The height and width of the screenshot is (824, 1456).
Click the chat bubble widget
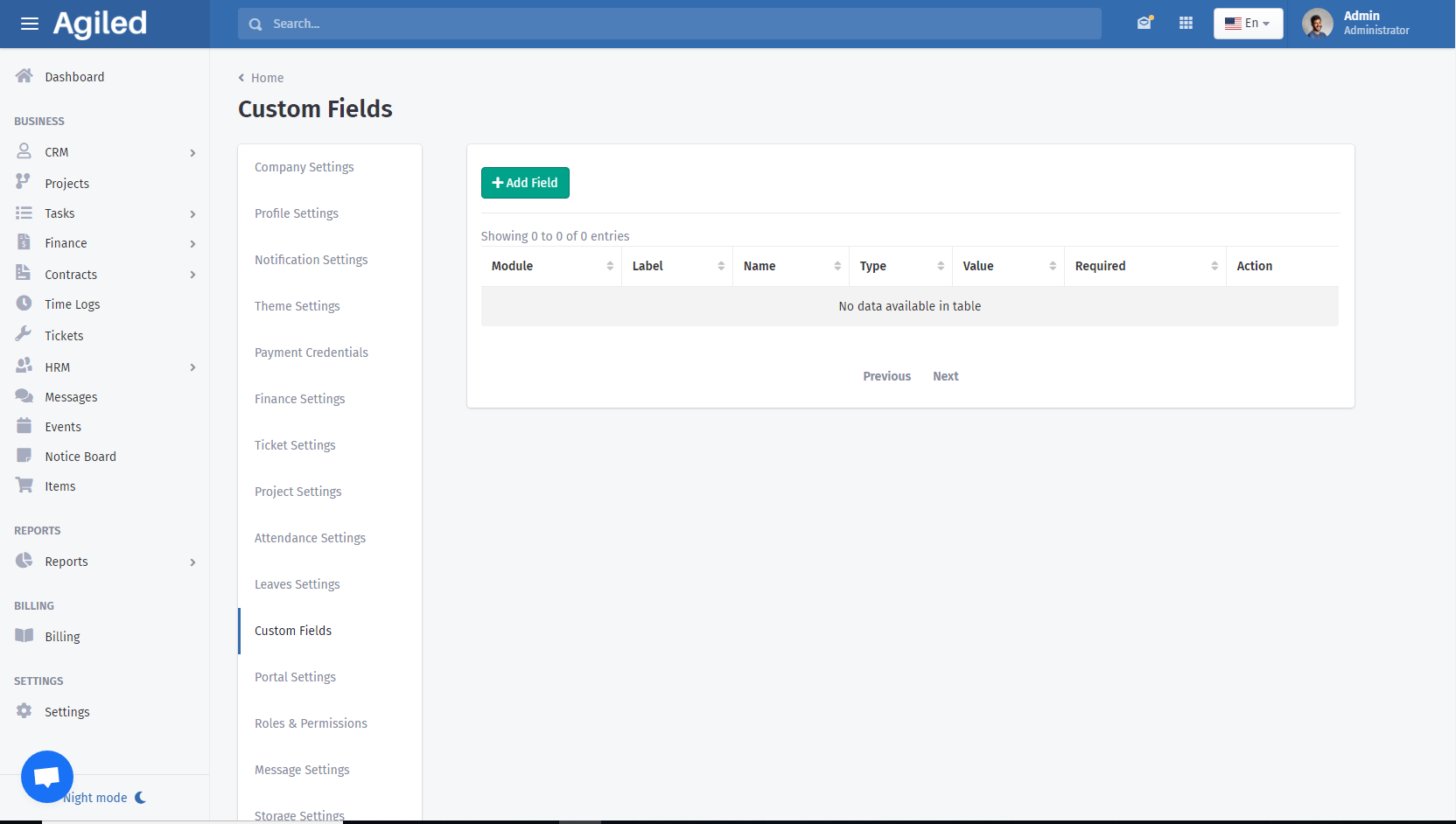coord(47,776)
